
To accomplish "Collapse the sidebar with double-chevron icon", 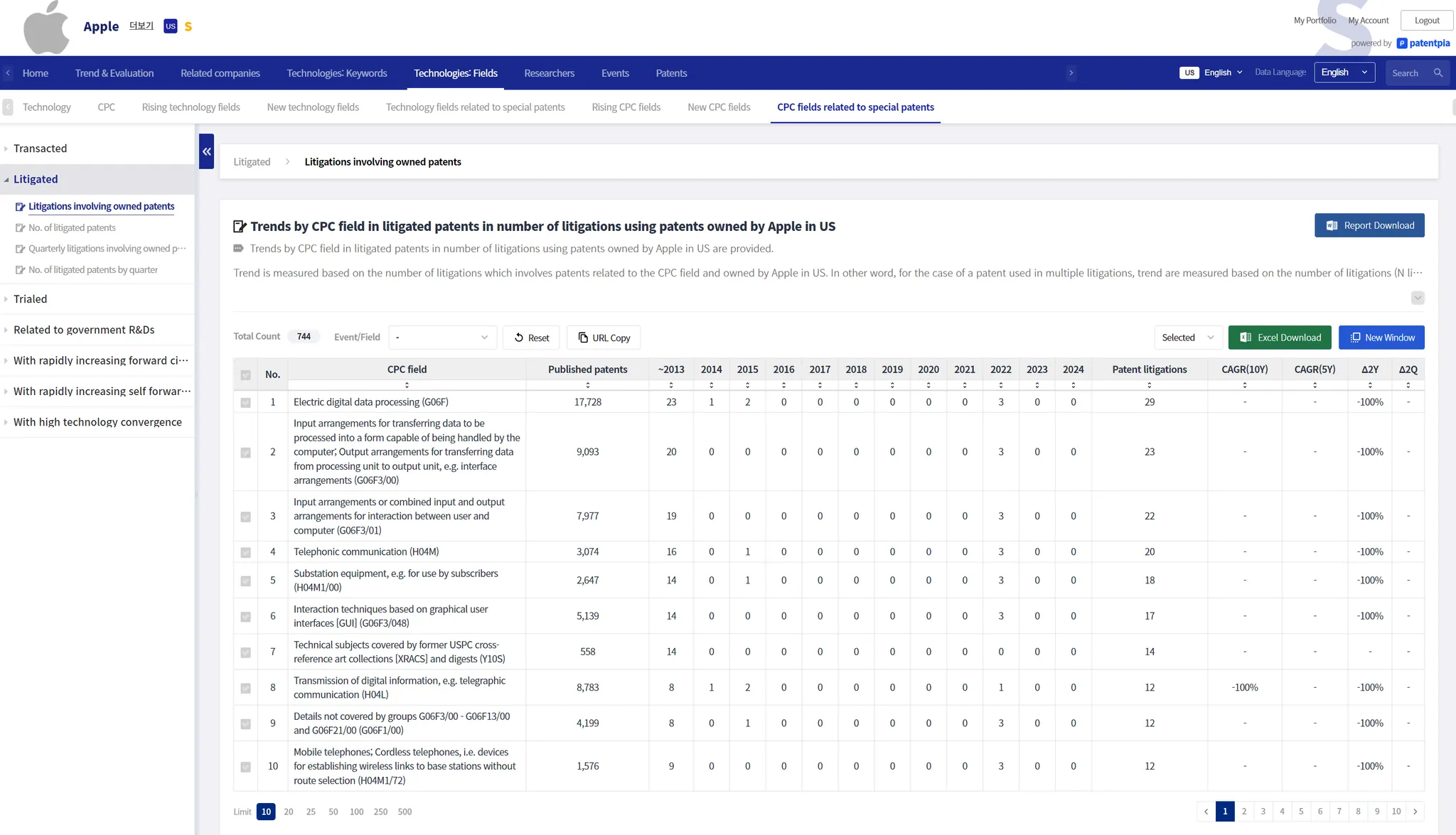I will [x=206, y=151].
